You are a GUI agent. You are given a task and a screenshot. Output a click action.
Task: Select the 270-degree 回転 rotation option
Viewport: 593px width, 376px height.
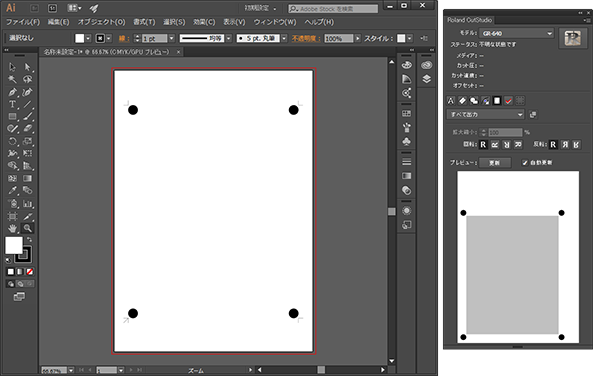click(x=518, y=144)
